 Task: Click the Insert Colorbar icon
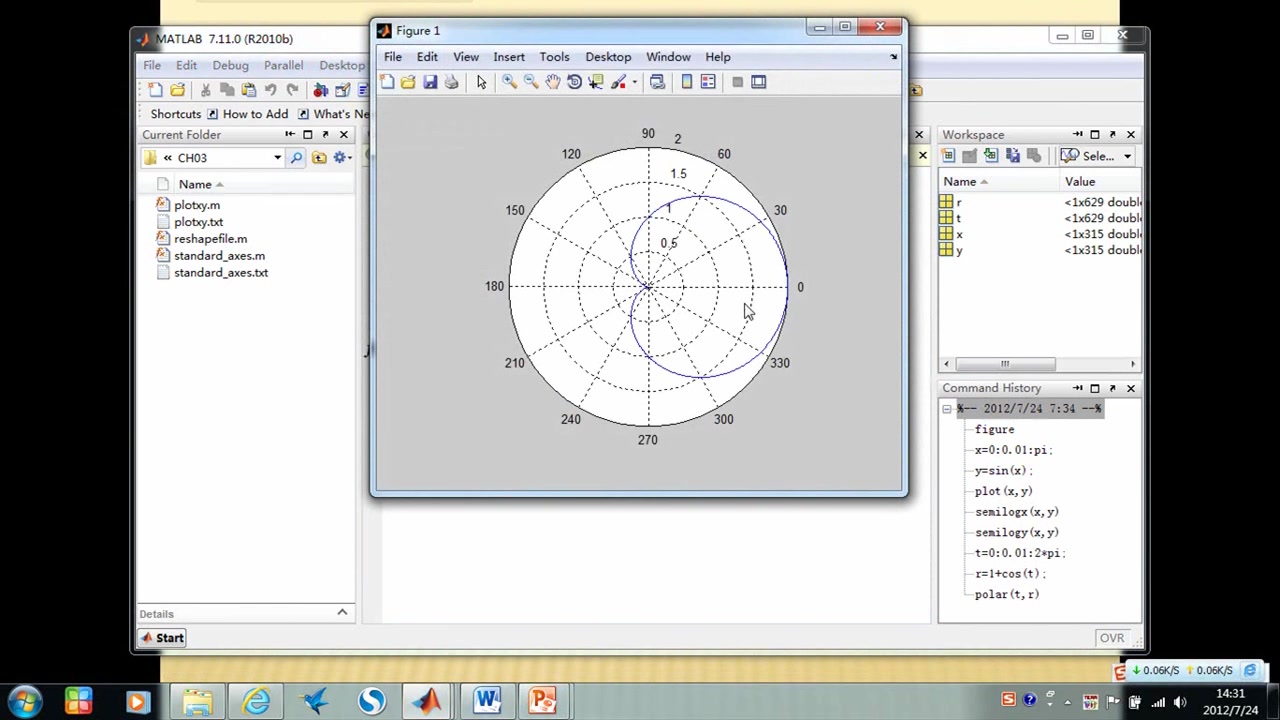(x=686, y=82)
